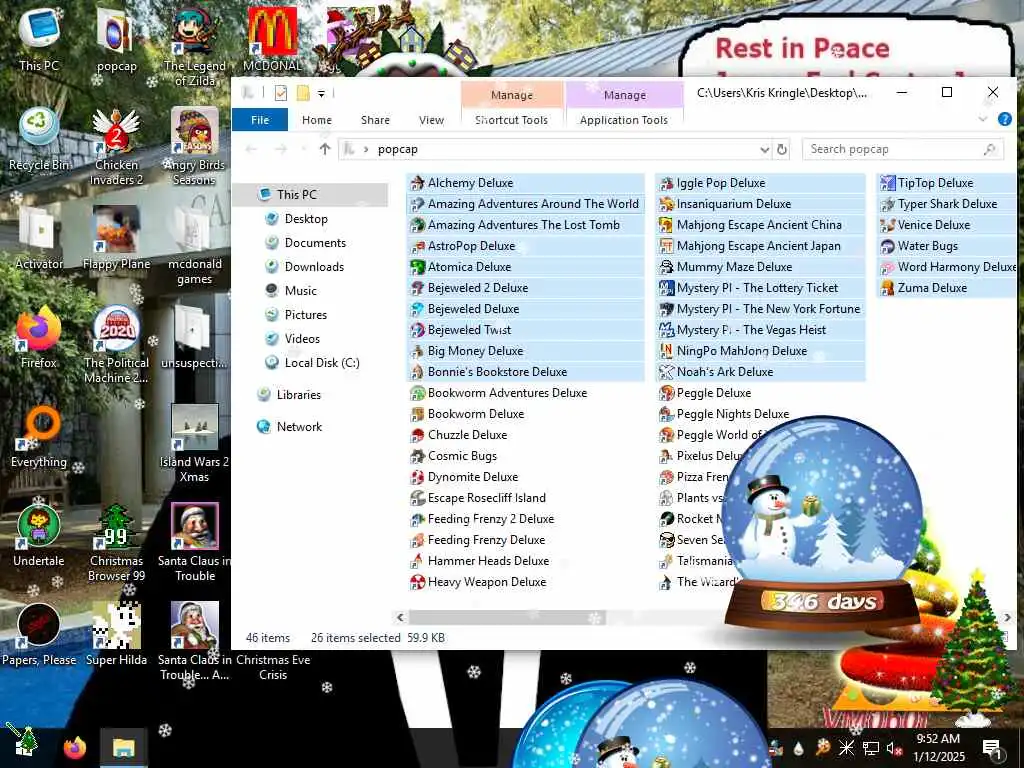Image resolution: width=1024 pixels, height=768 pixels.
Task: Select Cosmic Bugs file
Action: (453, 456)
